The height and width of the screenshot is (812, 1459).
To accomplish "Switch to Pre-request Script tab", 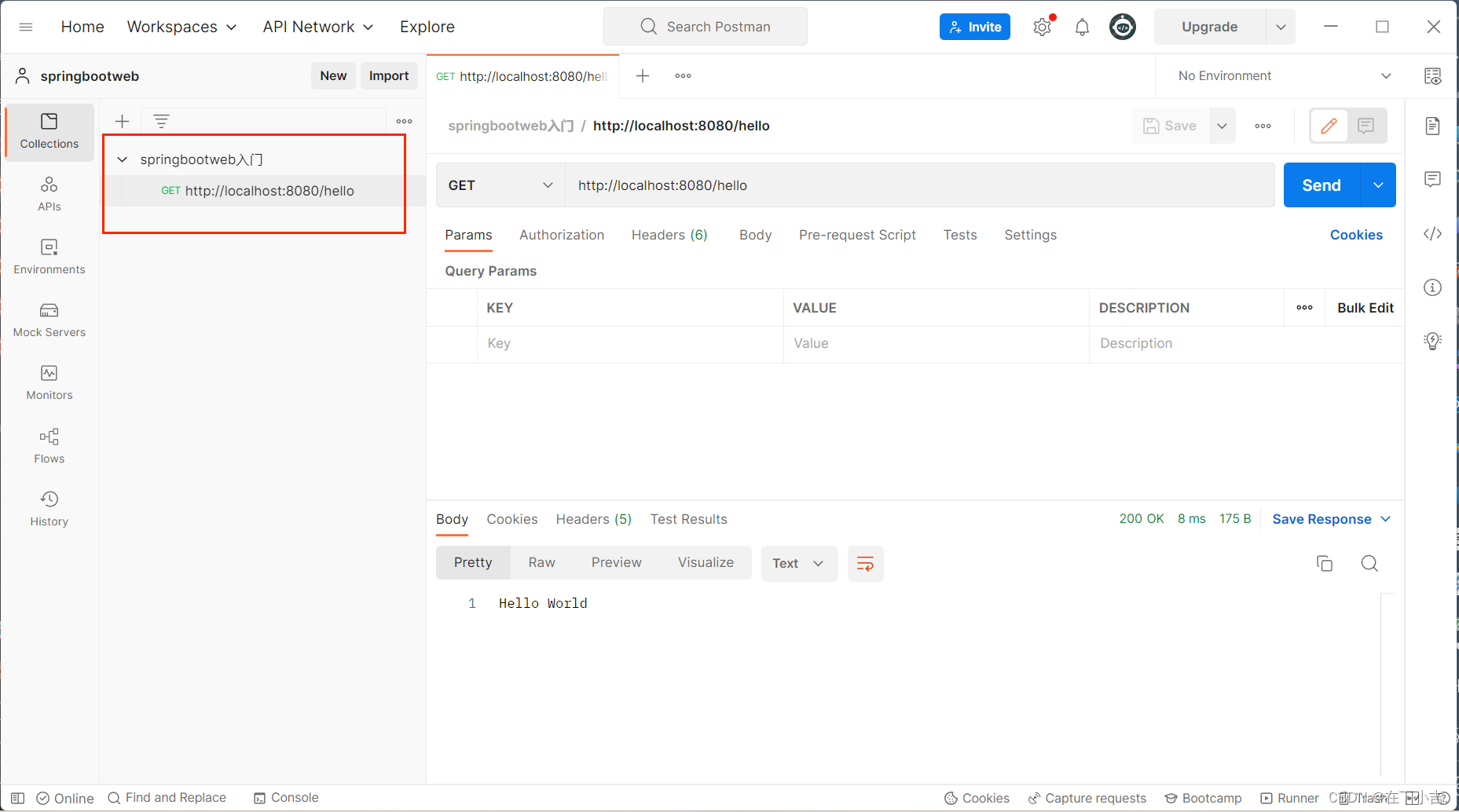I will [x=857, y=235].
